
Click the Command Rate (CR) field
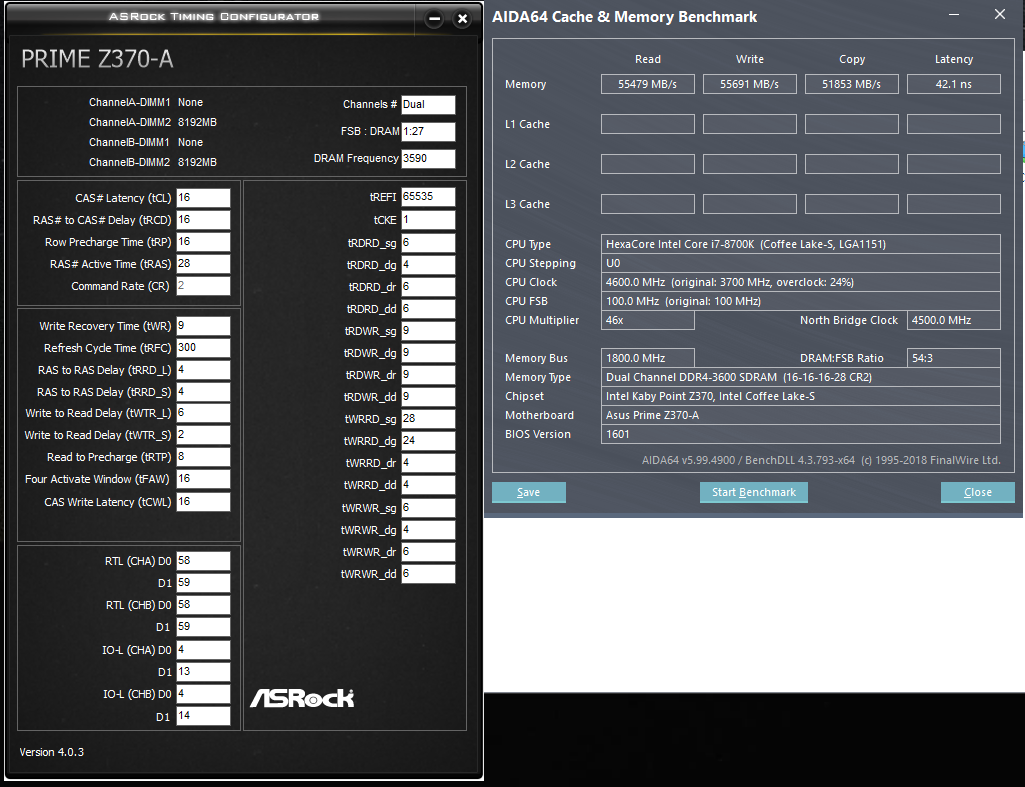pos(203,286)
